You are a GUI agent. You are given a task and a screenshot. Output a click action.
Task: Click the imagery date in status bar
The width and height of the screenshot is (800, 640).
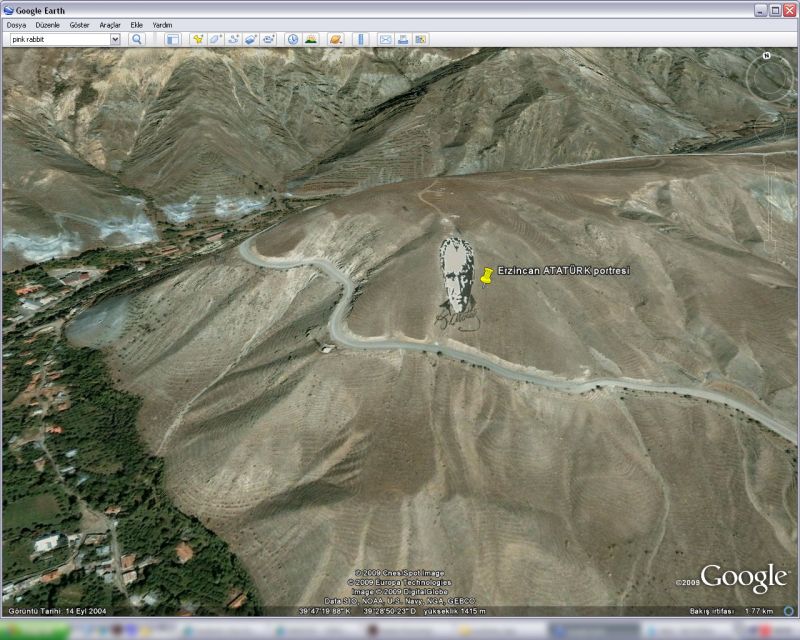click(58, 611)
